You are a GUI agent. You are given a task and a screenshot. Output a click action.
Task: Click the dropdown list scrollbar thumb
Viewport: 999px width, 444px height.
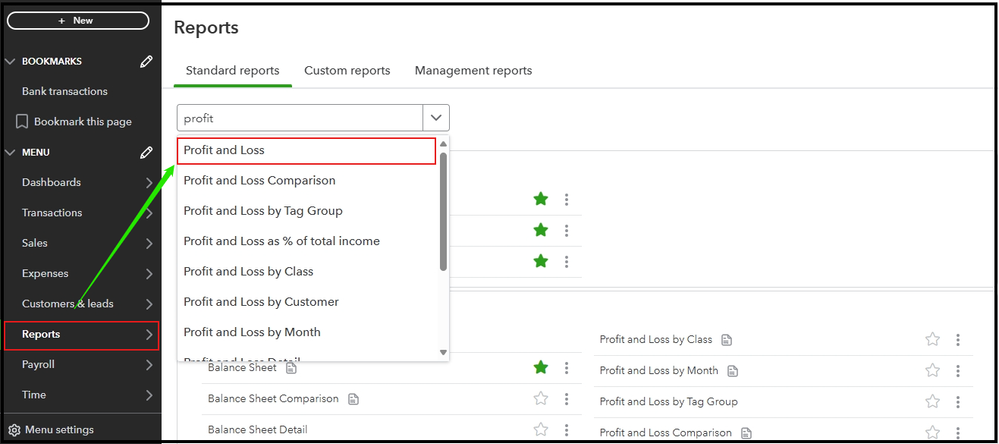click(x=443, y=210)
